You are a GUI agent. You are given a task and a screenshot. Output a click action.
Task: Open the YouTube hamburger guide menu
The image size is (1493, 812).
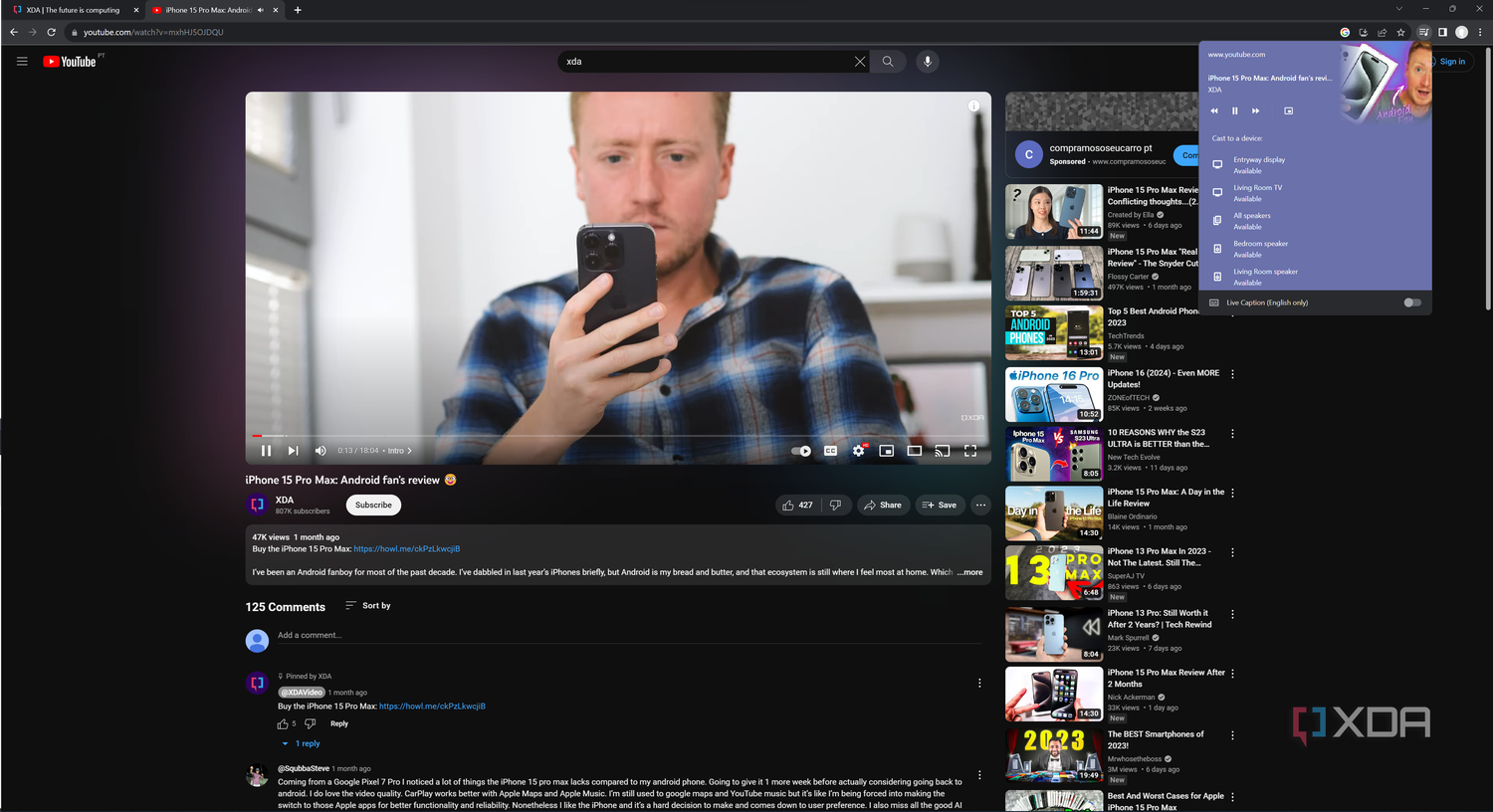[22, 61]
